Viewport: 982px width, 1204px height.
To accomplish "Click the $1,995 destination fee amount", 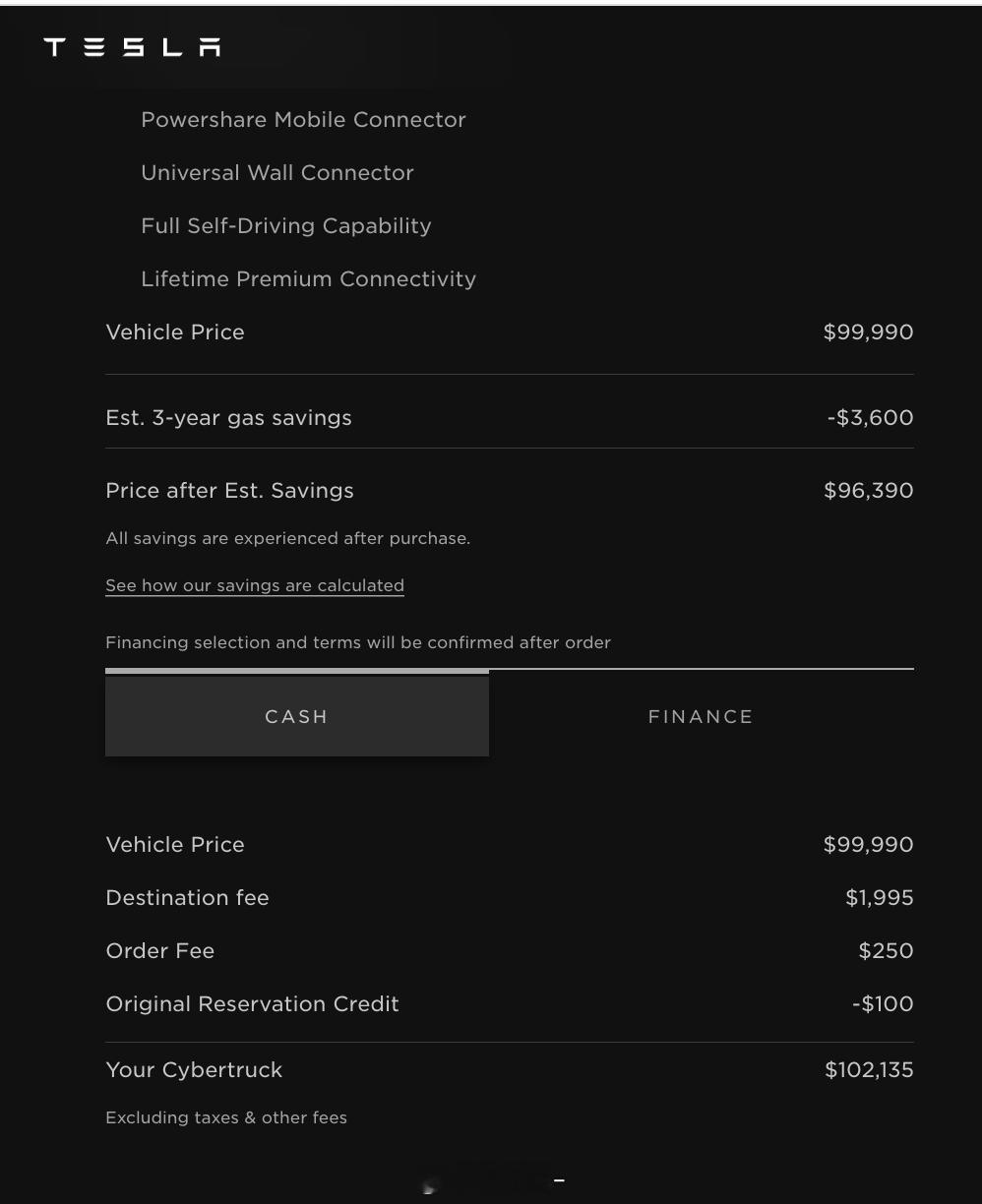I will pyautogui.click(x=879, y=898).
